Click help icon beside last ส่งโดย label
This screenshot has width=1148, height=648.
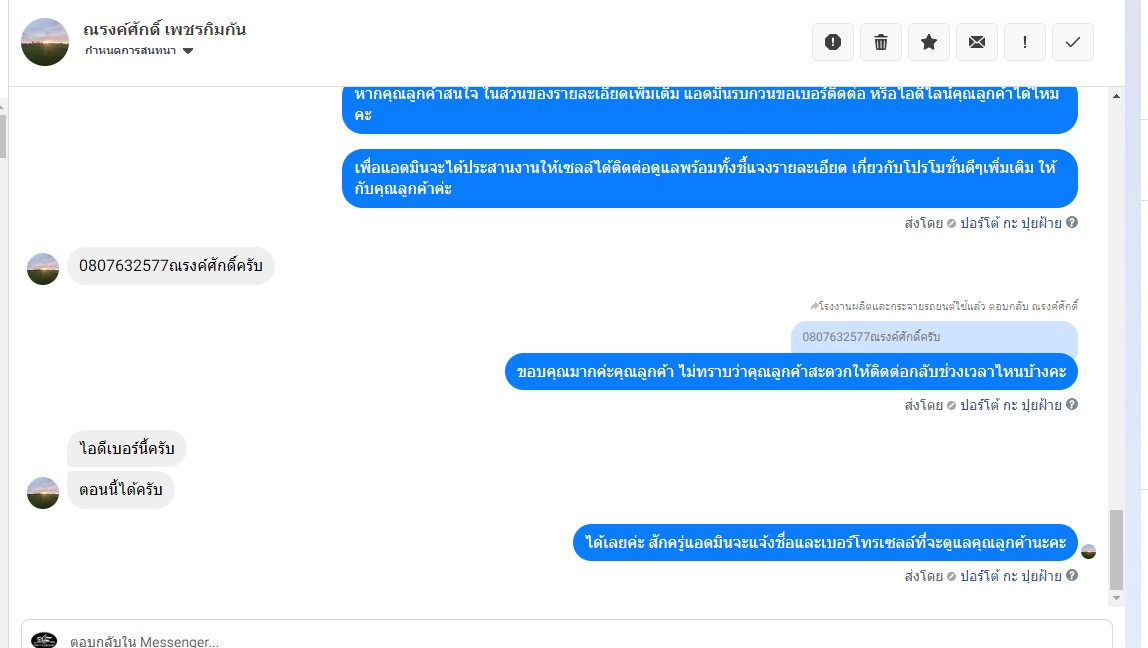pos(1072,576)
